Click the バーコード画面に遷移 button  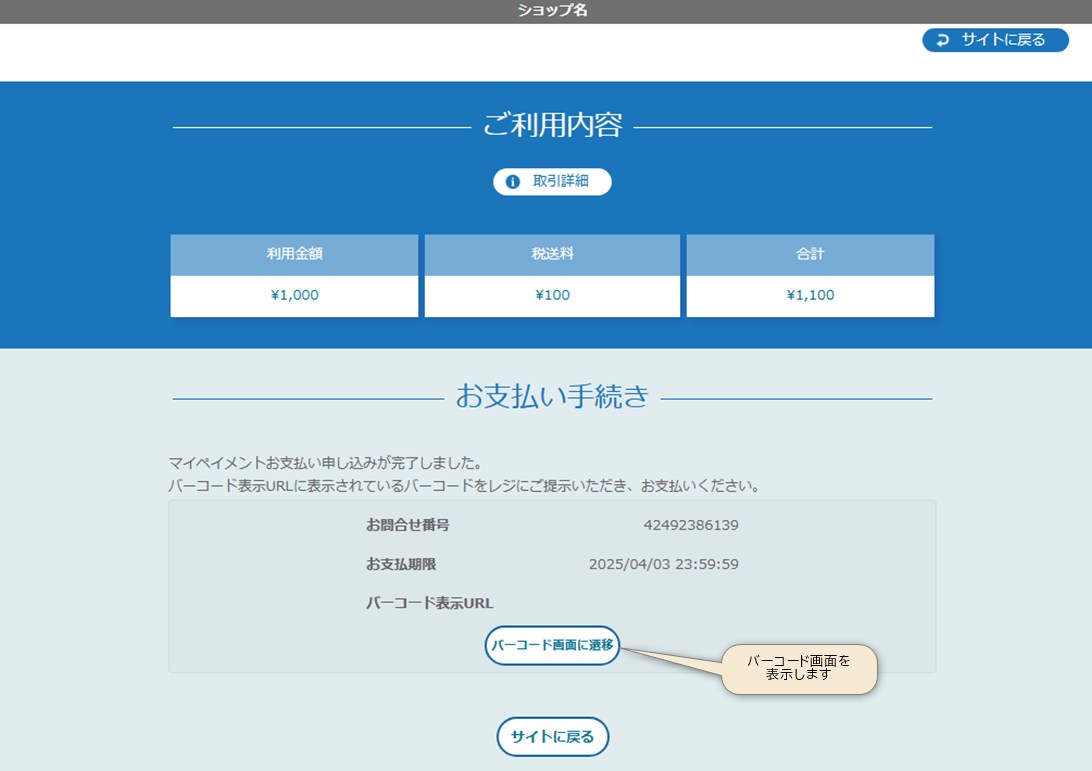[x=552, y=646]
